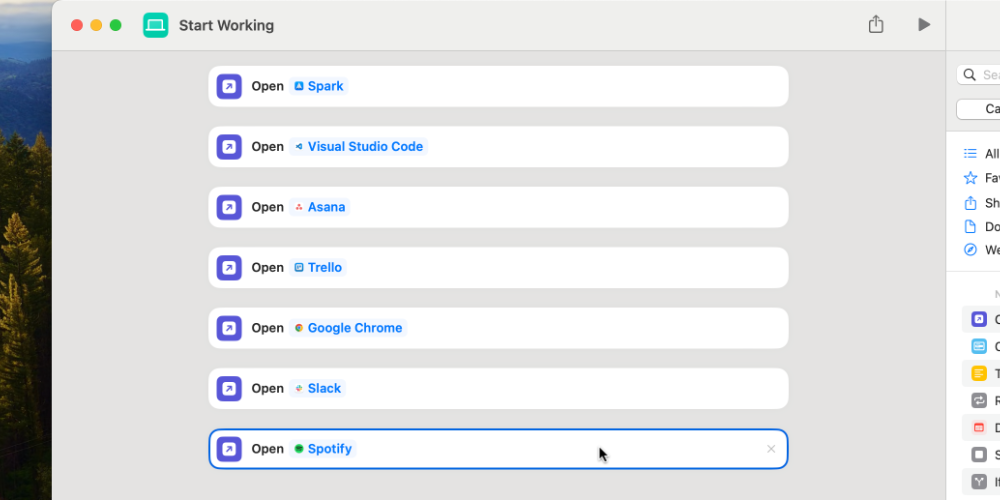1000x500 pixels.
Task: Select the blue suggested action icon
Action: coord(979,346)
